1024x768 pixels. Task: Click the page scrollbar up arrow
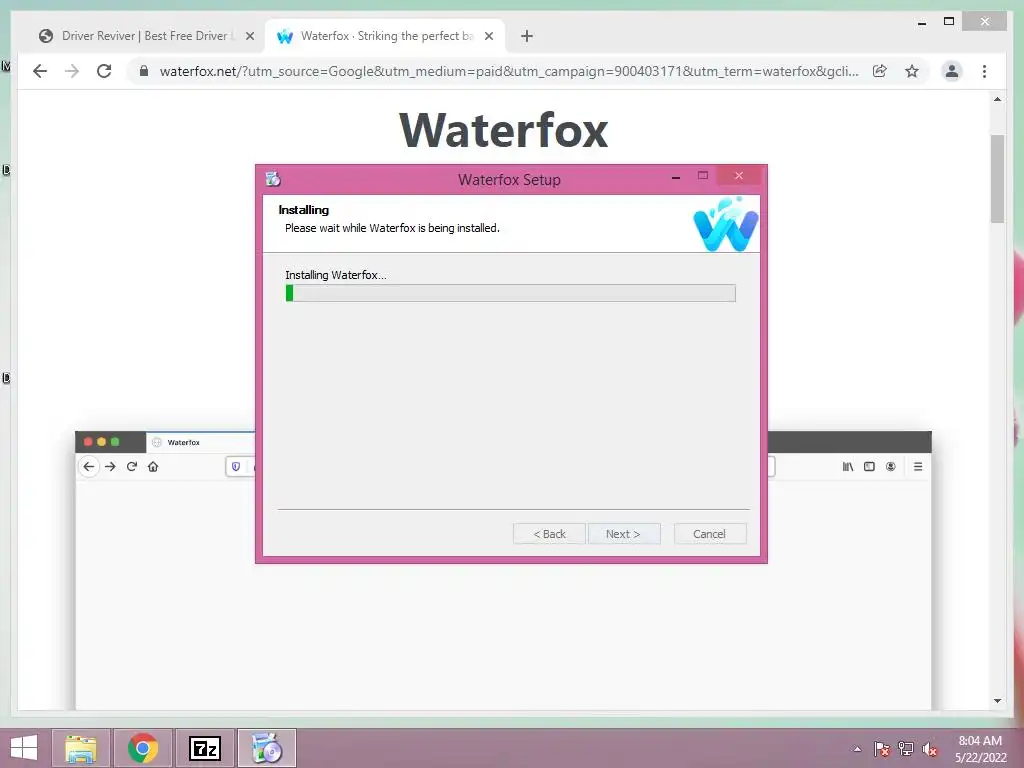tap(997, 99)
